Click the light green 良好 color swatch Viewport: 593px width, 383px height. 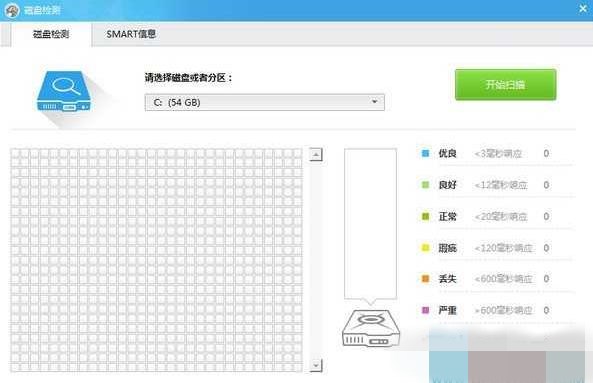425,185
